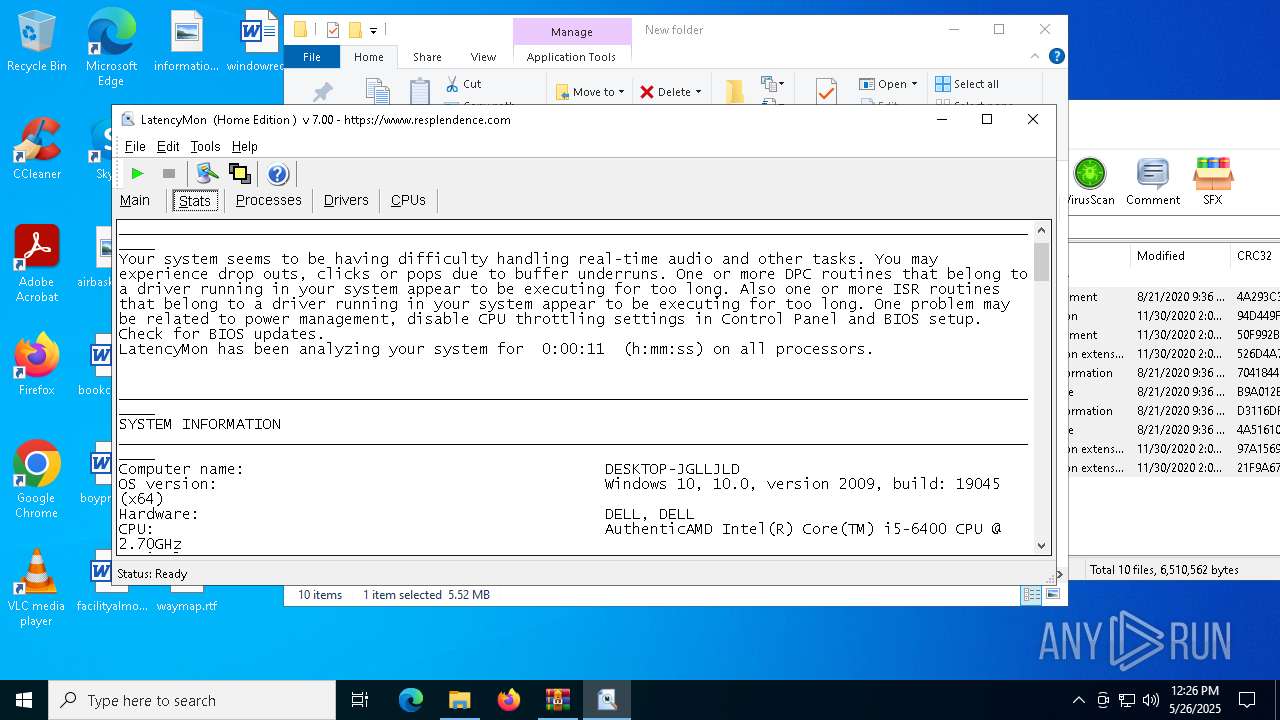The image size is (1280, 720).
Task: Click the Explorer ribbon help icon
Action: pos(1056,57)
